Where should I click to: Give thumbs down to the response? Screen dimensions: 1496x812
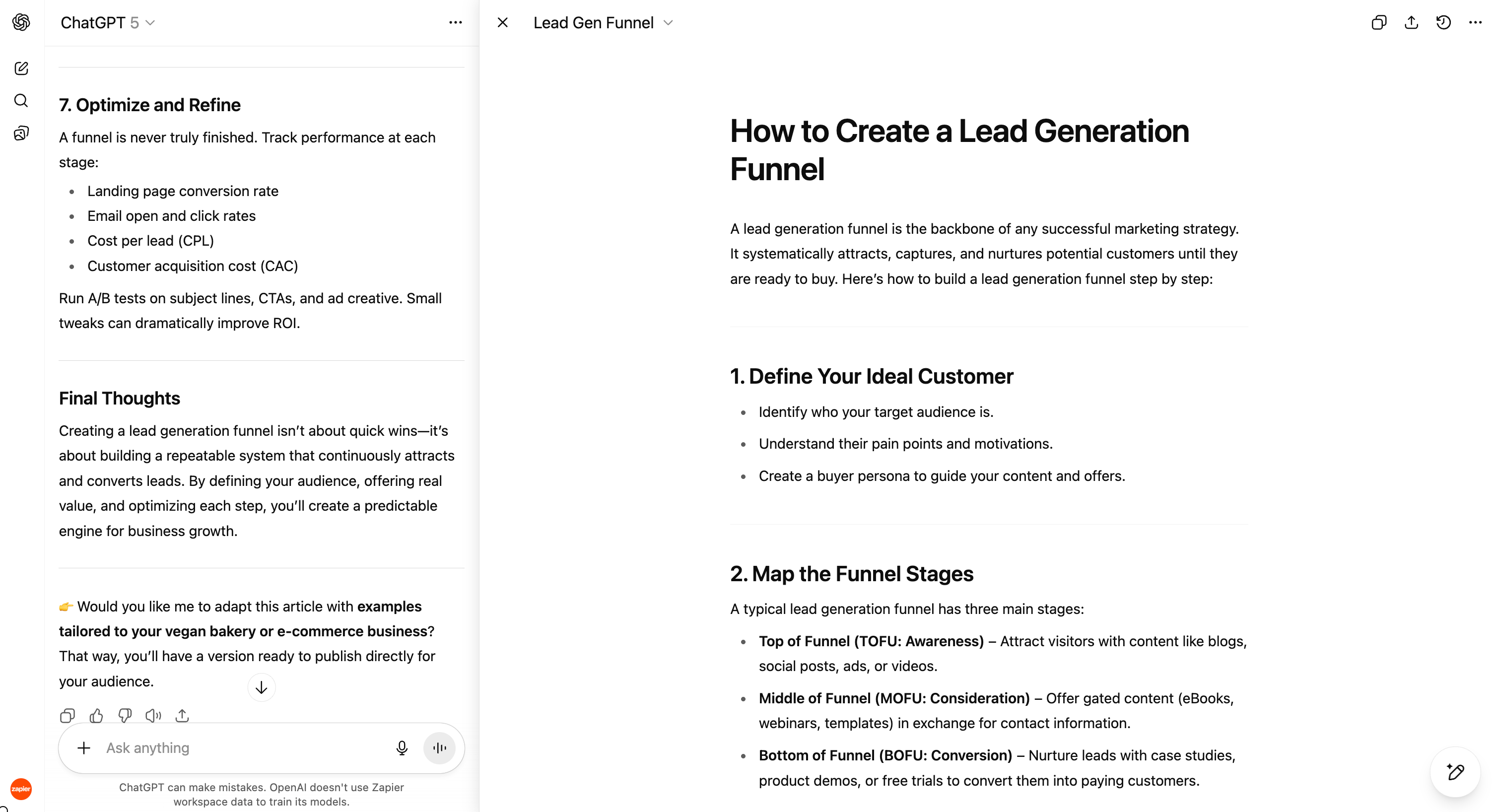[x=125, y=716]
